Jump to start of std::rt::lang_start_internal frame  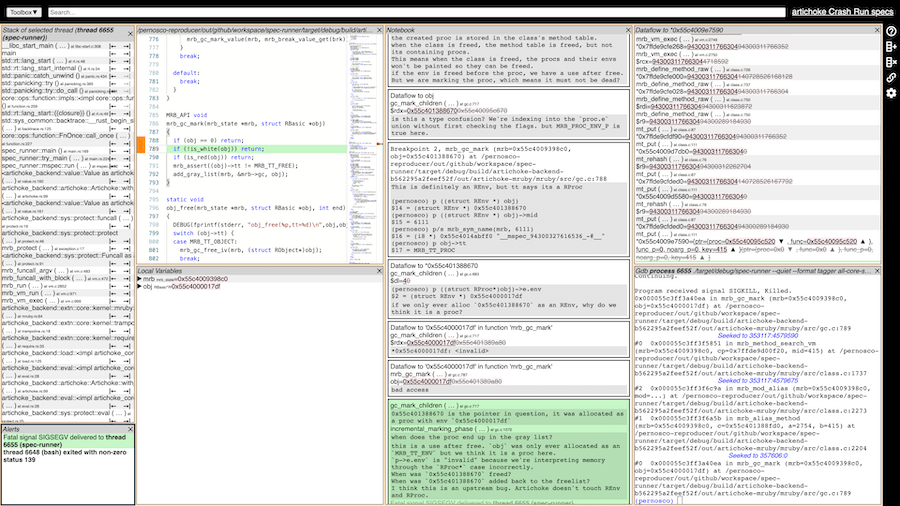tap(112, 69)
